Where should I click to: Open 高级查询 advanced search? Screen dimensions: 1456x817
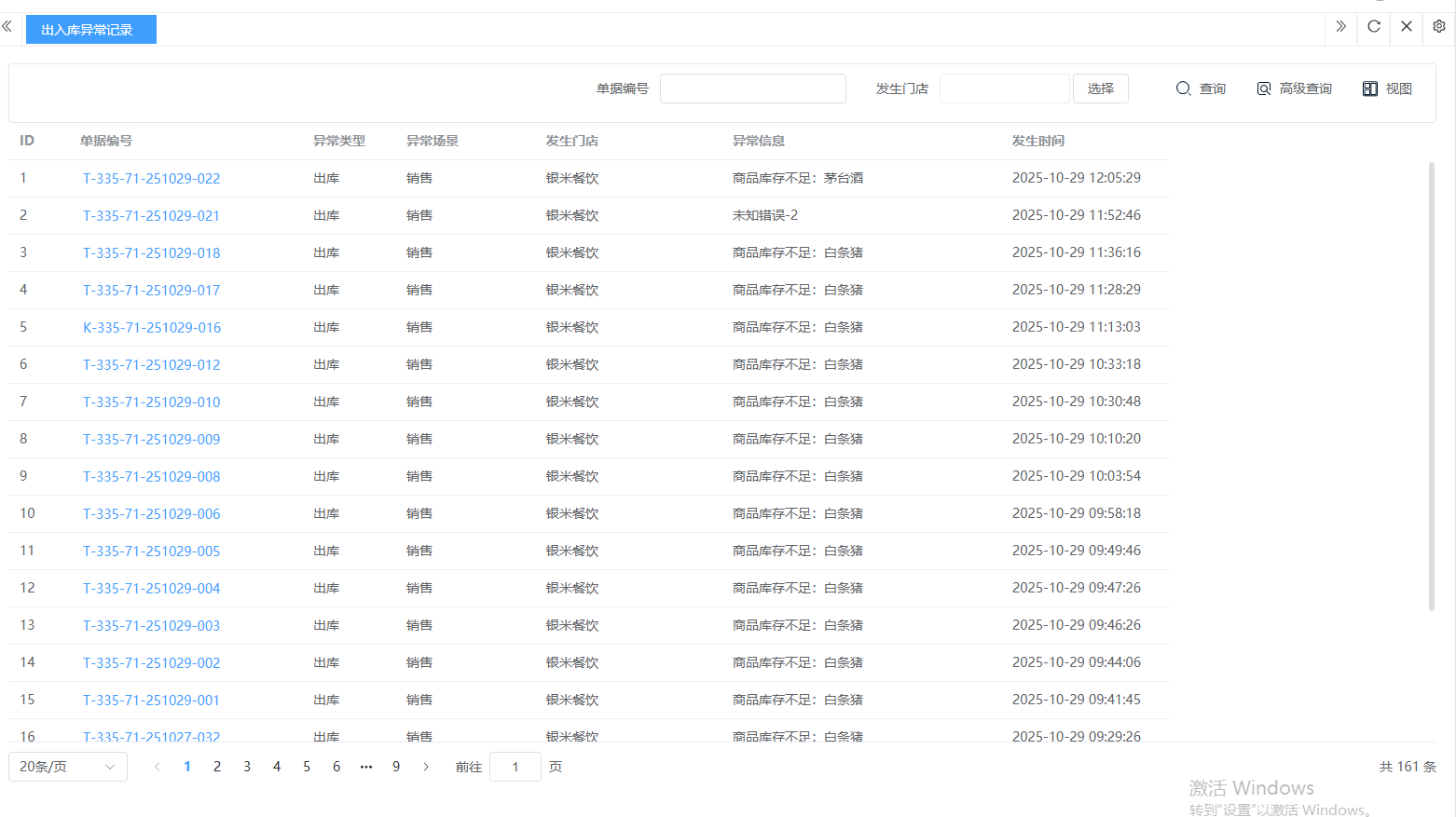[1294, 89]
